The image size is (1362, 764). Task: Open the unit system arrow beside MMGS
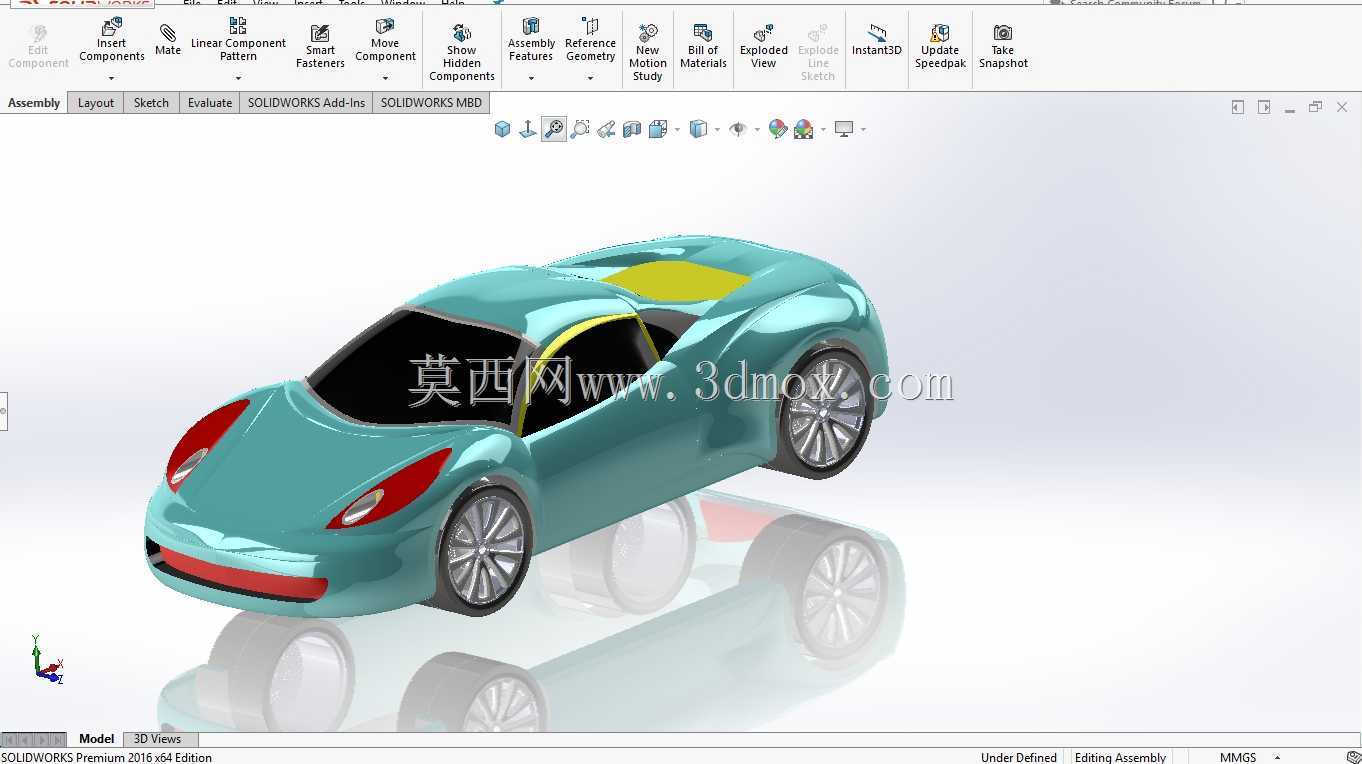pos(1277,757)
